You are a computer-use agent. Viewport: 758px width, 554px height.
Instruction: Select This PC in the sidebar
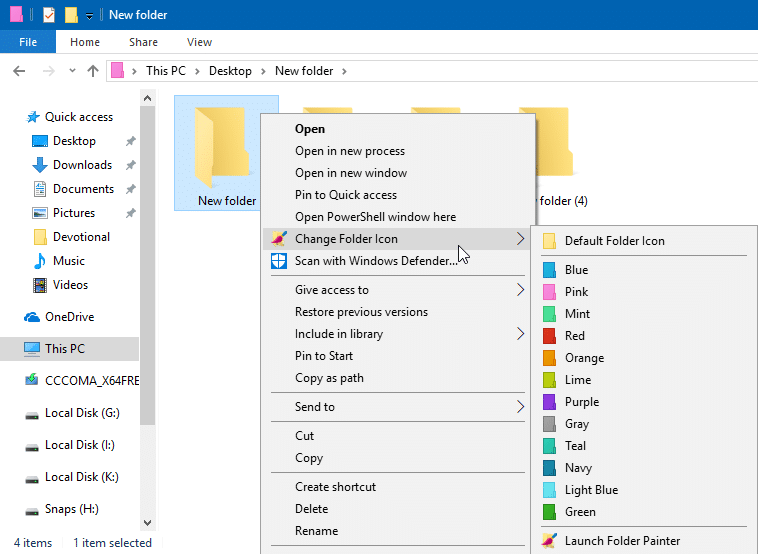pyautogui.click(x=69, y=349)
